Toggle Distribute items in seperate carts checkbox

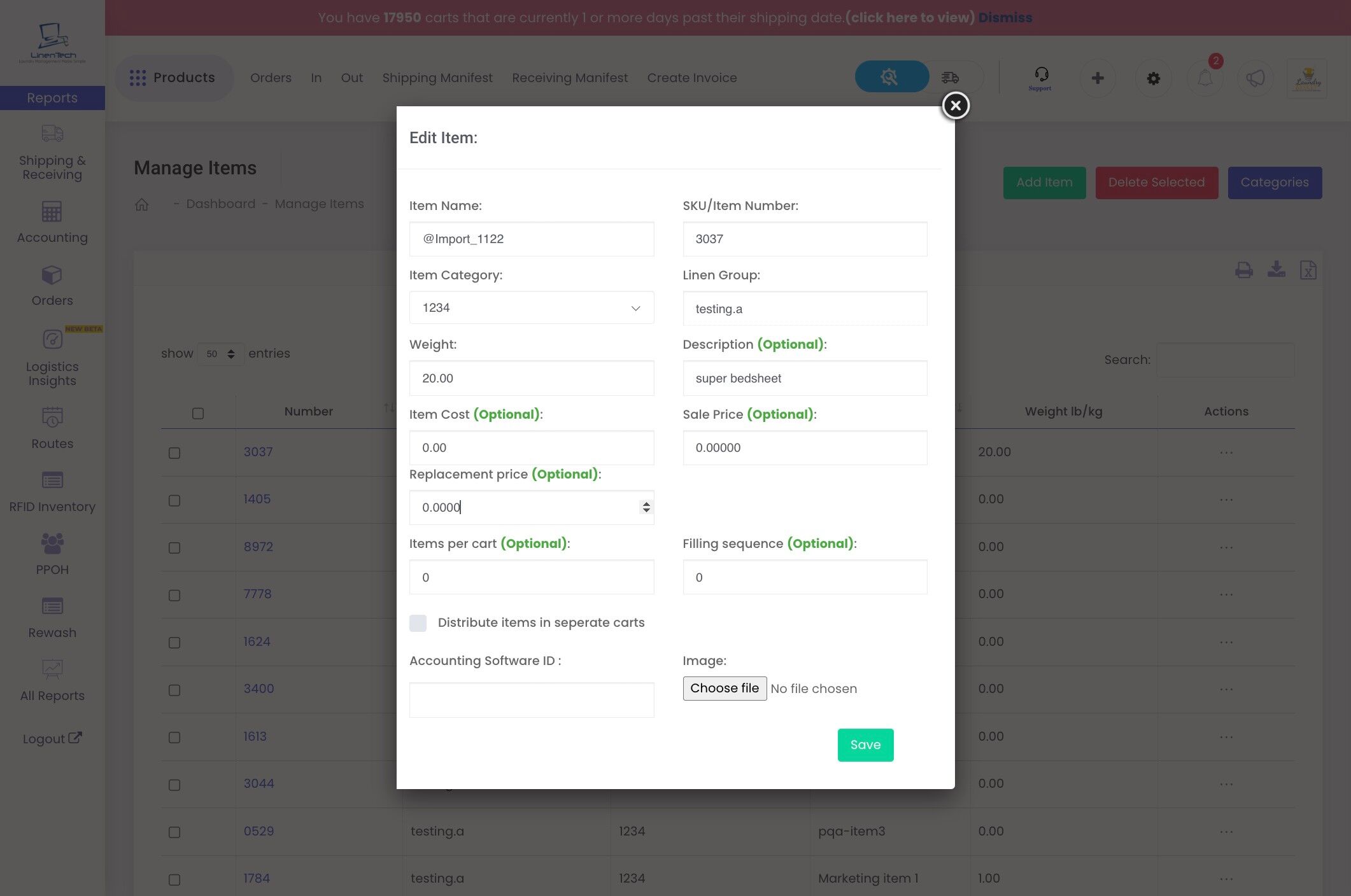coord(418,623)
